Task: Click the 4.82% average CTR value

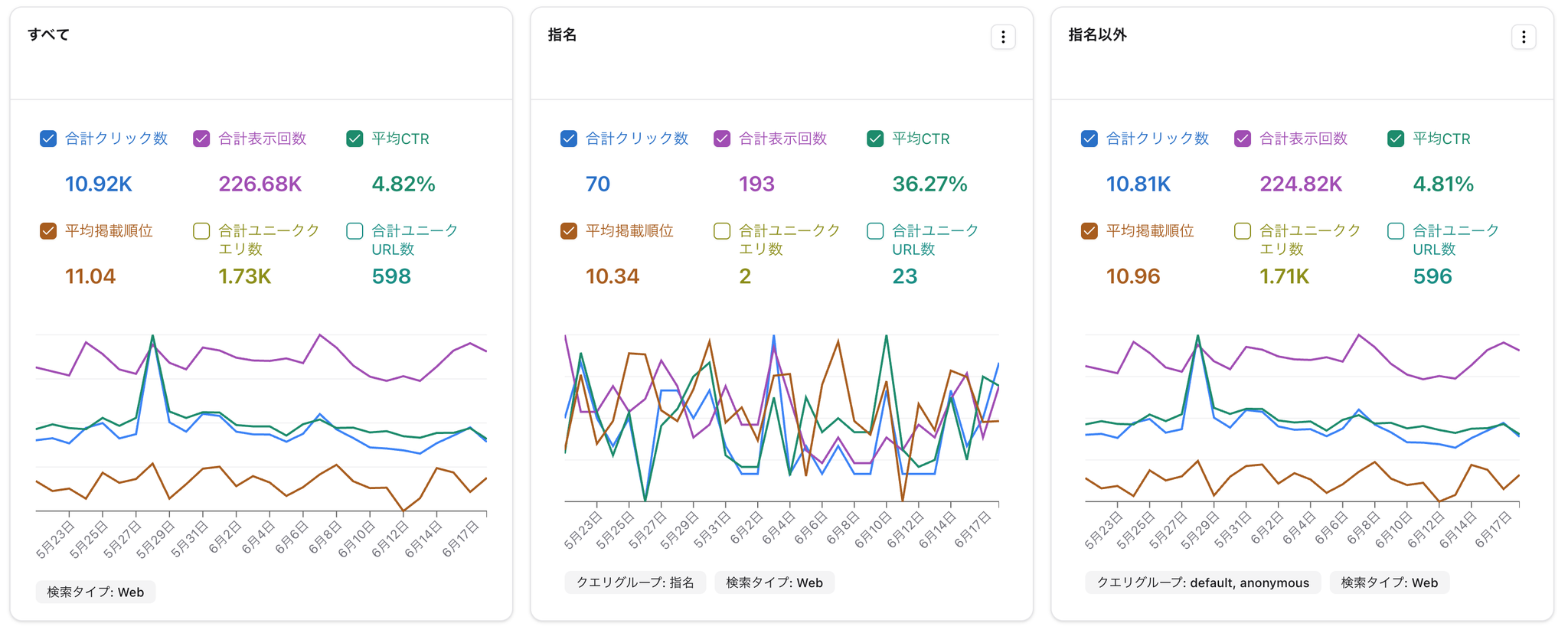Action: [x=403, y=184]
